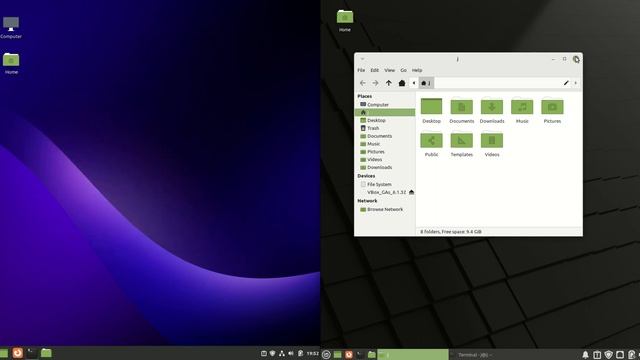Select Trash in the Places sidebar
The width and height of the screenshot is (640, 360).
385,128
